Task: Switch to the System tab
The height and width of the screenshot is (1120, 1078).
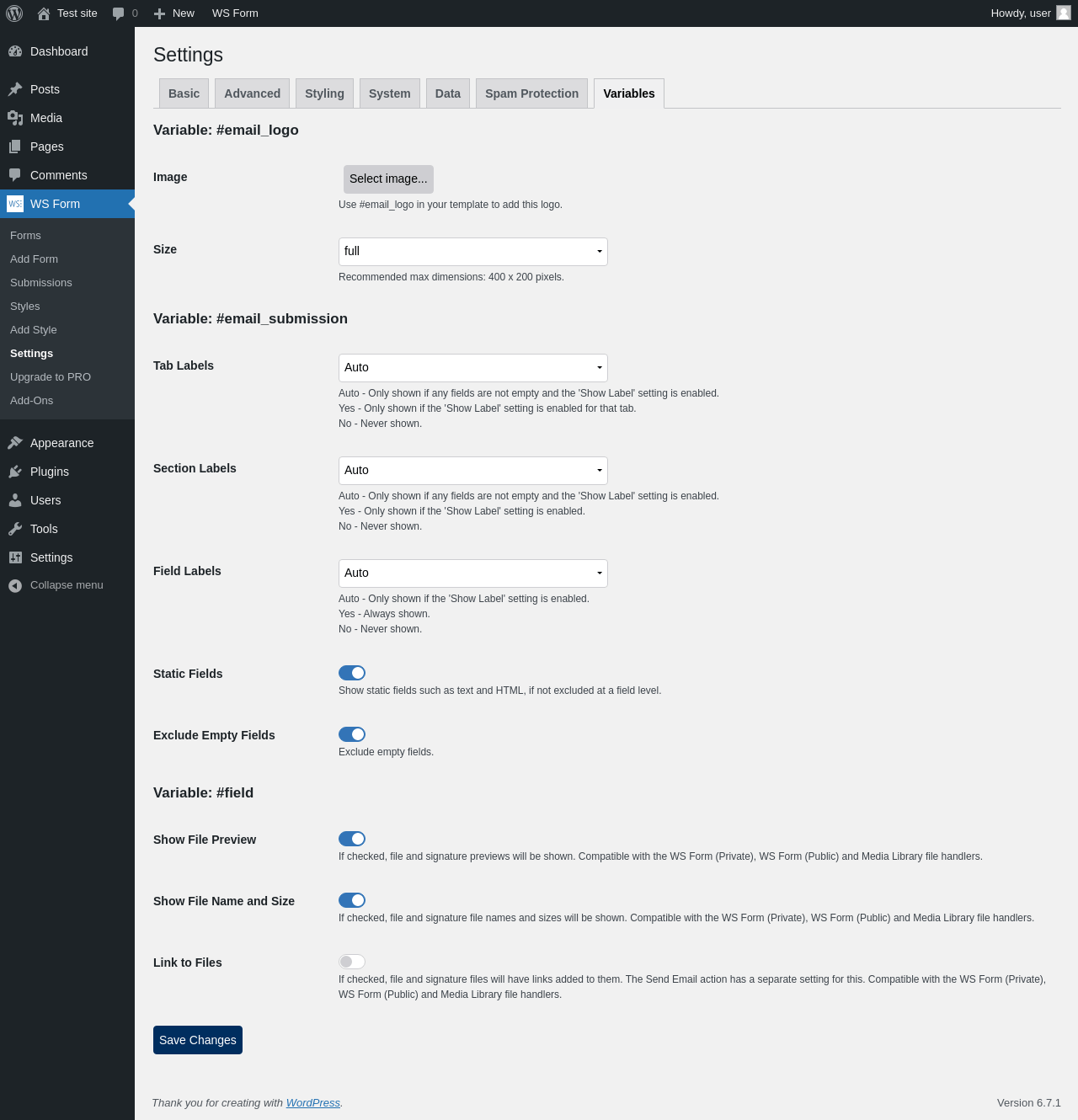Action: tap(390, 93)
